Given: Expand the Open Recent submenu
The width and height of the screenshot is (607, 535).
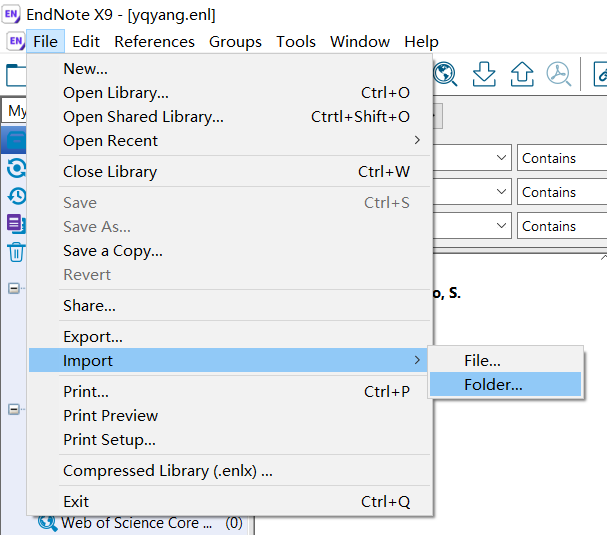Looking at the screenshot, I should [x=230, y=141].
